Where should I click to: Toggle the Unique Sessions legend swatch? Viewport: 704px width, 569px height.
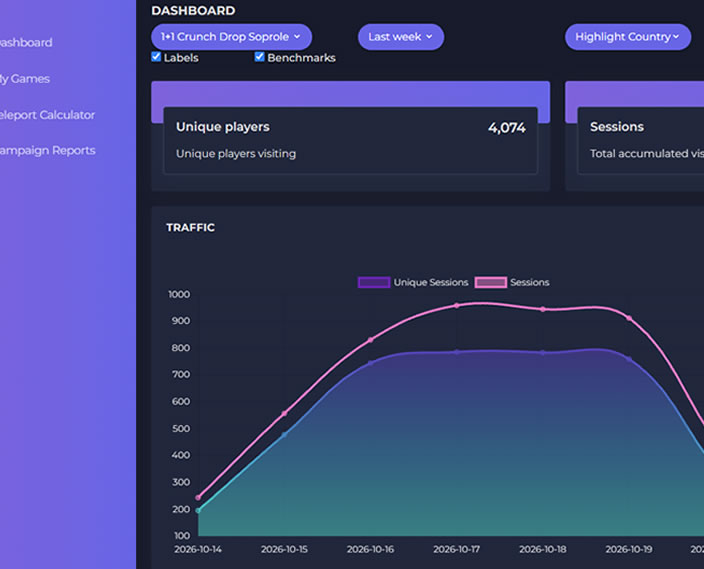click(x=374, y=282)
